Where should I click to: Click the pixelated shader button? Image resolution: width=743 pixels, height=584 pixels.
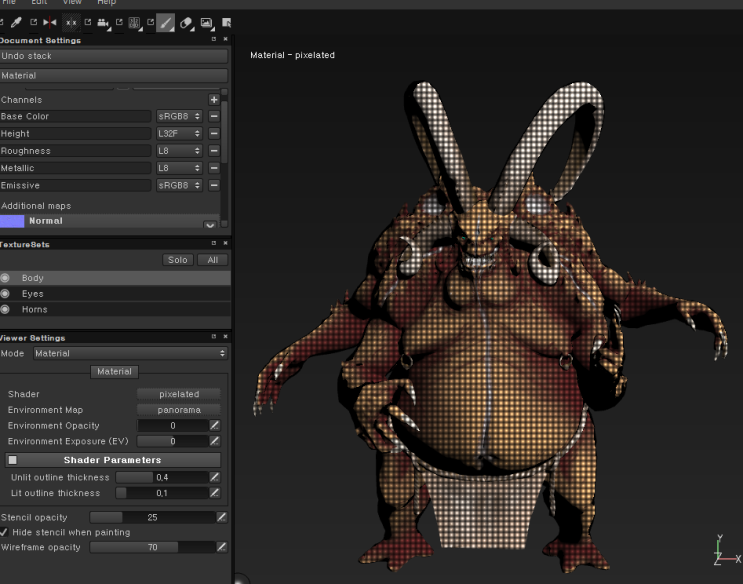tap(179, 394)
